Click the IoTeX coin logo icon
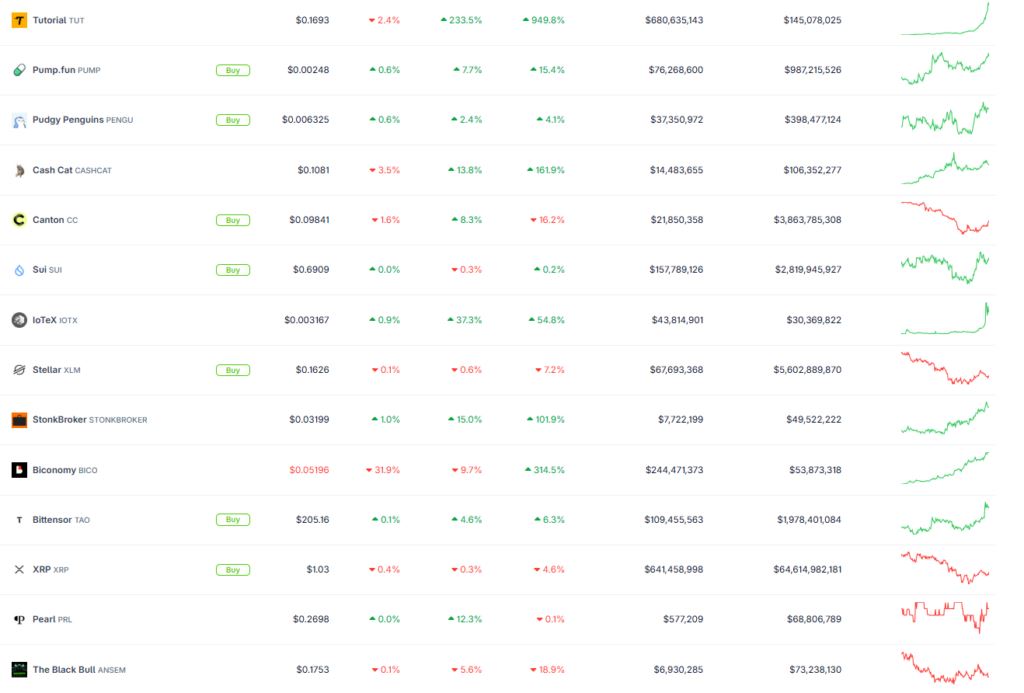 coord(20,320)
